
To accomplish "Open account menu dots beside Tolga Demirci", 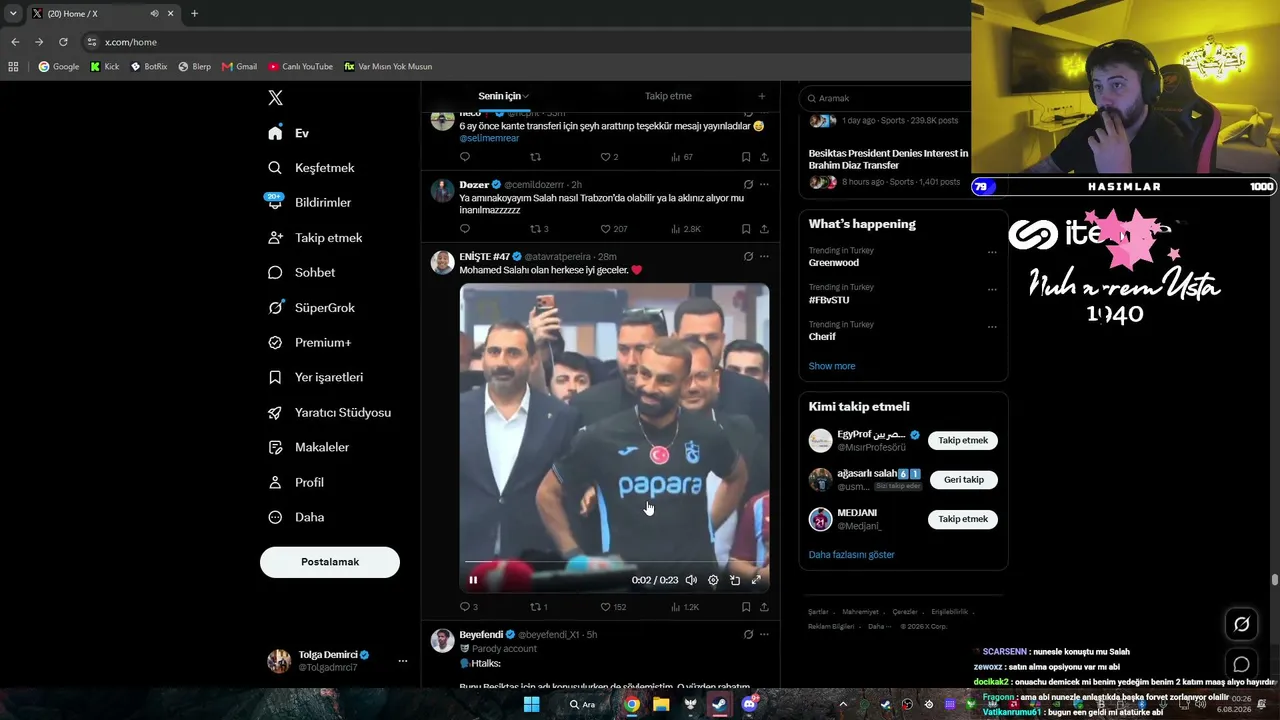I will (x=403, y=661).
